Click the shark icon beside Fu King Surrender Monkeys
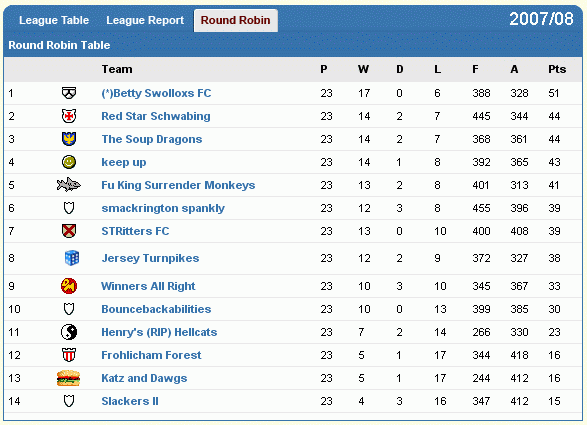This screenshot has width=587, height=425. tap(69, 185)
